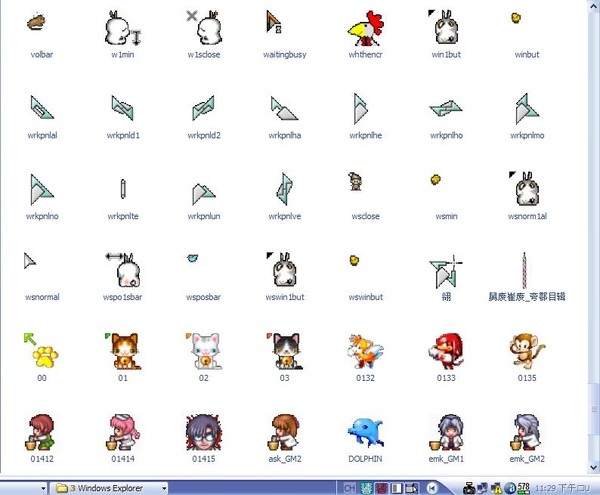This screenshot has height=495, width=600.
Task: Select the wrkpnld1 cursor file
Action: (122, 107)
